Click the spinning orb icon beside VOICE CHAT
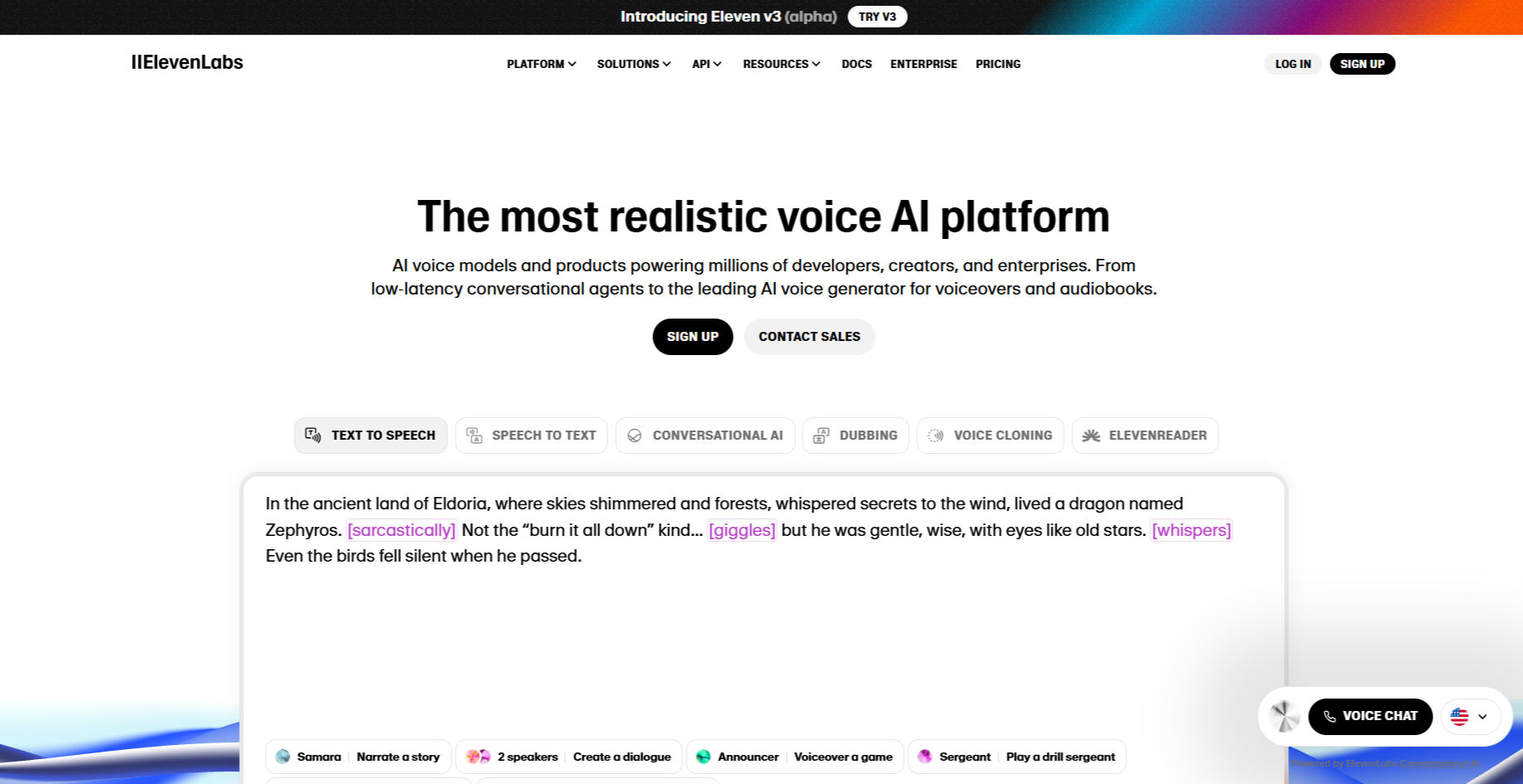The height and width of the screenshot is (784, 1523). tap(1284, 717)
